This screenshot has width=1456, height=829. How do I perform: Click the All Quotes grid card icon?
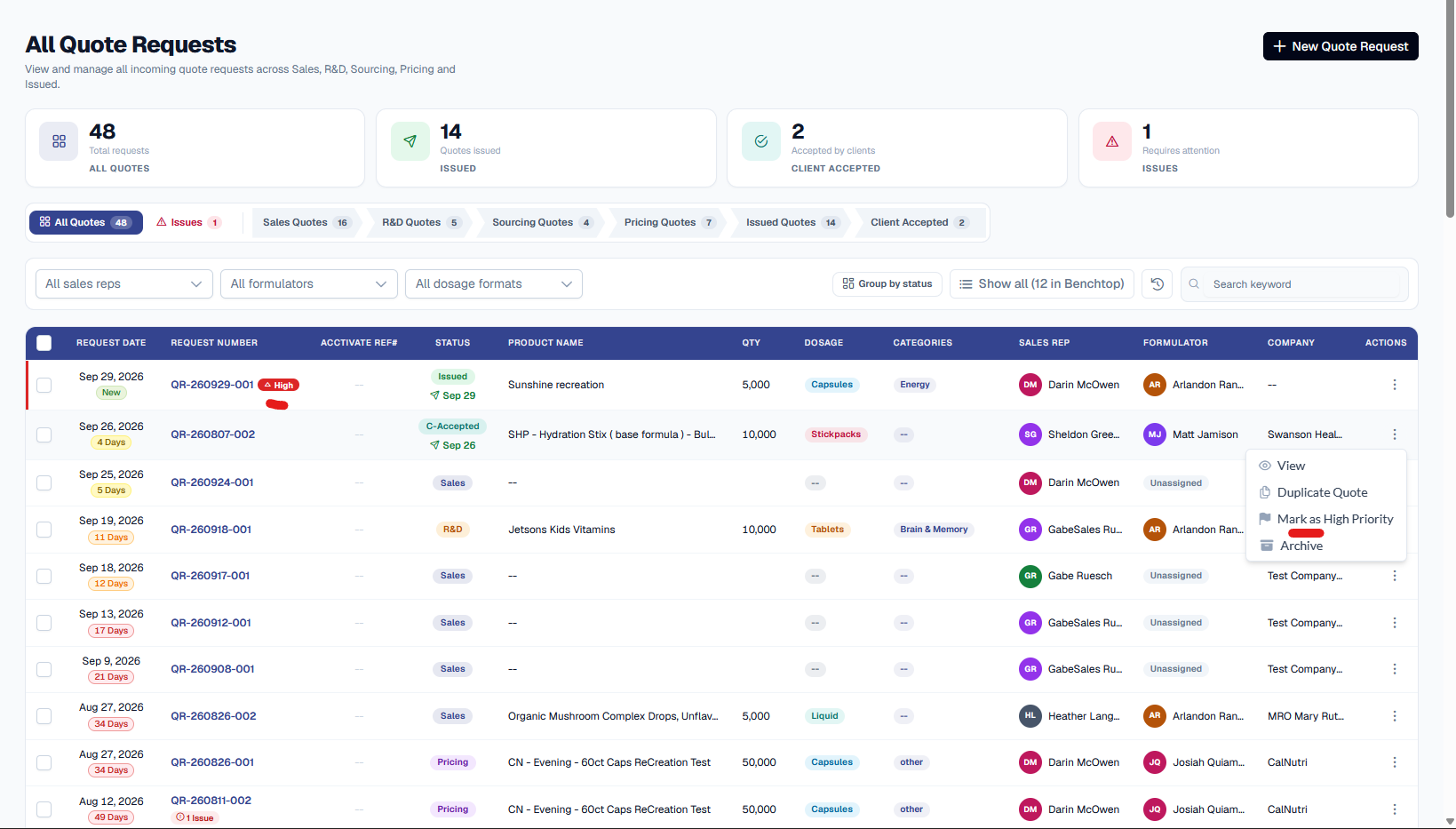pyautogui.click(x=59, y=141)
